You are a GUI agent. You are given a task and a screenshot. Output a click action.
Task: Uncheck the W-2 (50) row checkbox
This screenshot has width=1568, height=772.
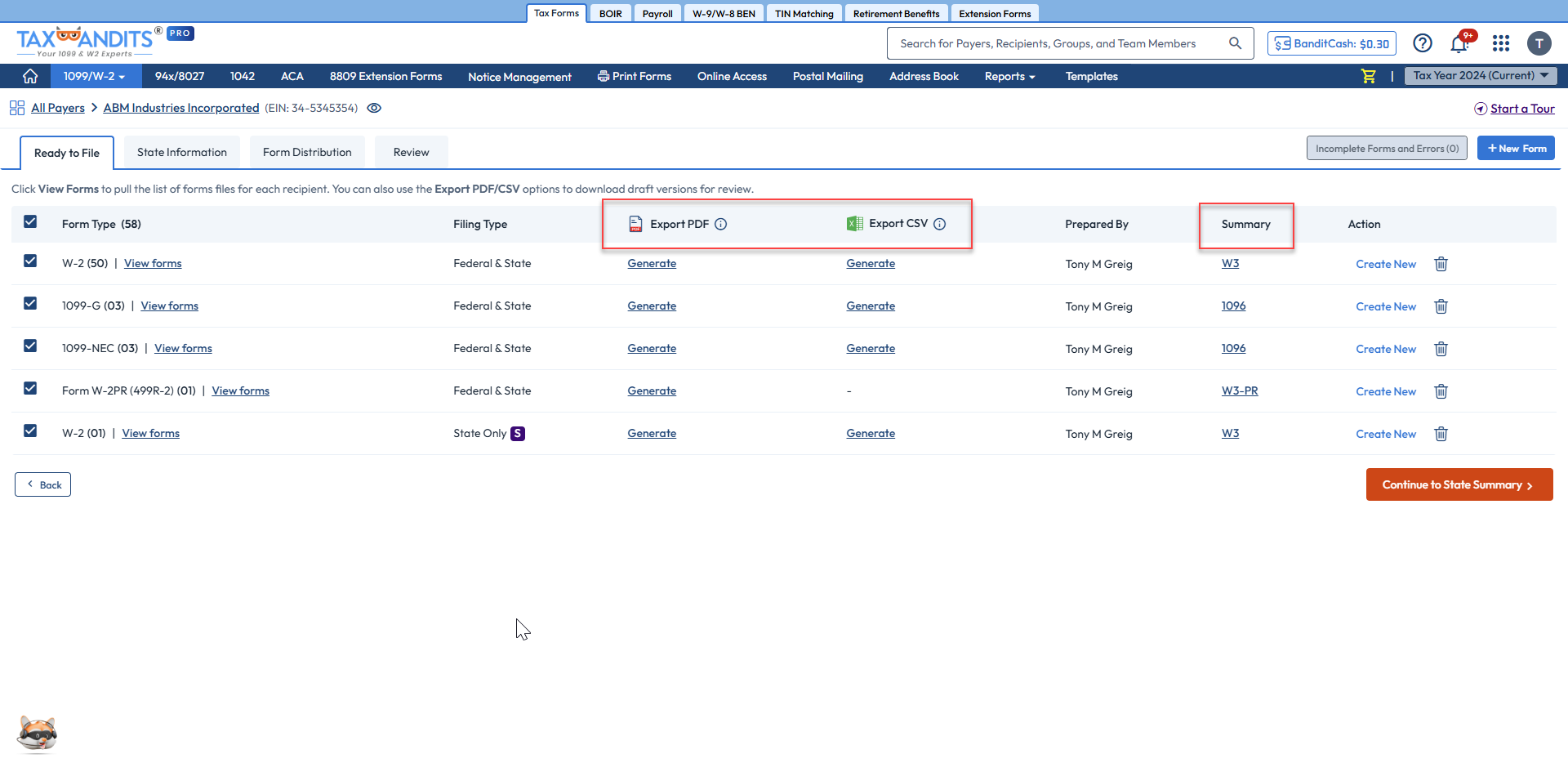coord(30,261)
